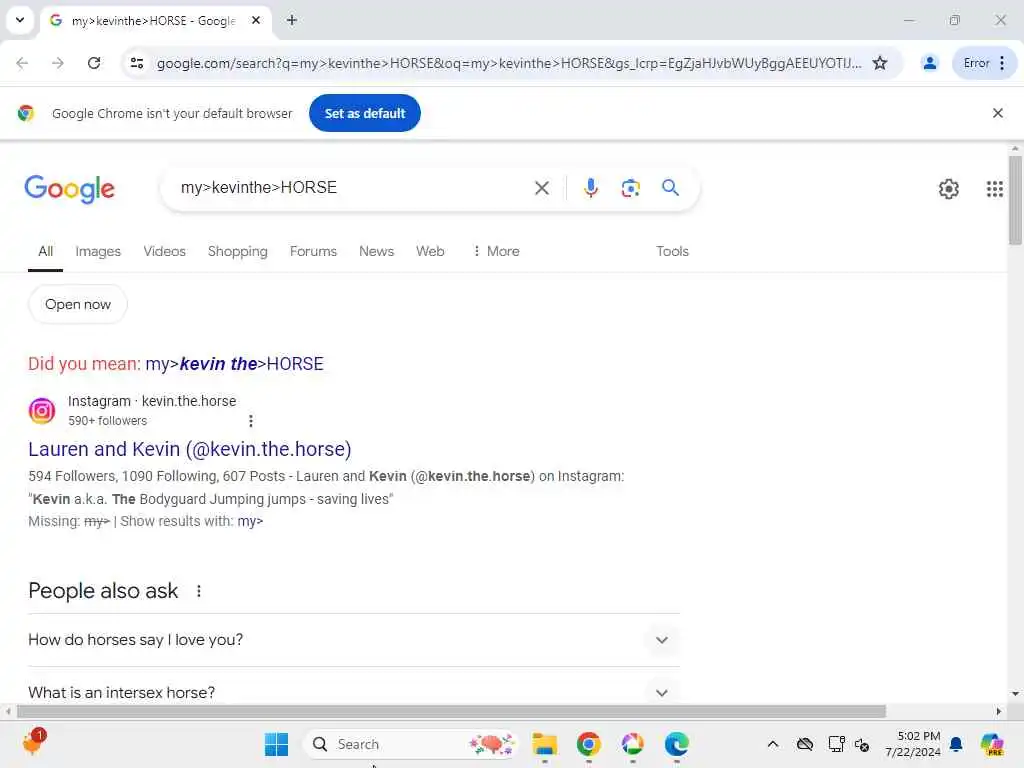Clear the search box with the X

541,188
